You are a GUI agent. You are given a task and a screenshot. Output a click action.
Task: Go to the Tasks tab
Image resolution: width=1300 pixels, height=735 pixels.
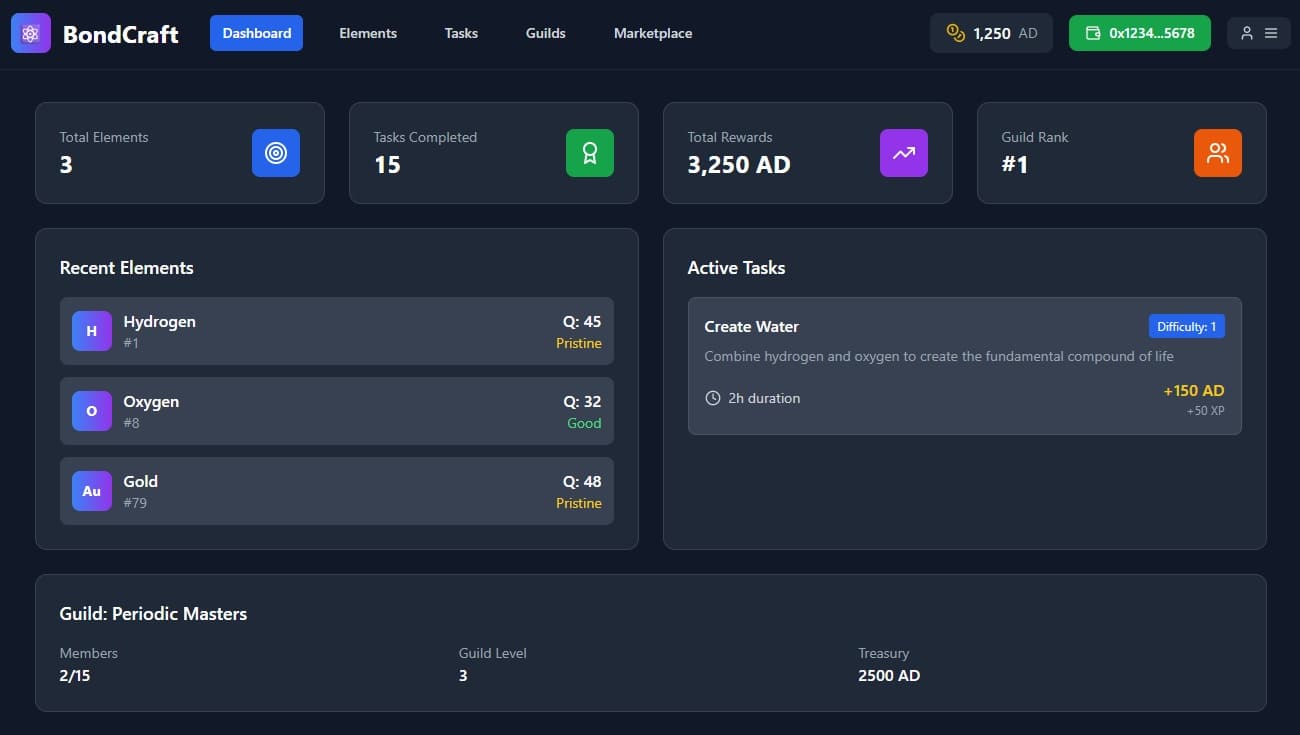pos(461,33)
